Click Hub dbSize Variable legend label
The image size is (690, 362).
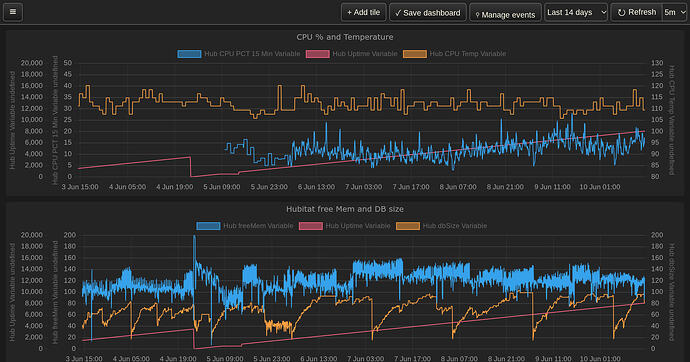pos(455,226)
